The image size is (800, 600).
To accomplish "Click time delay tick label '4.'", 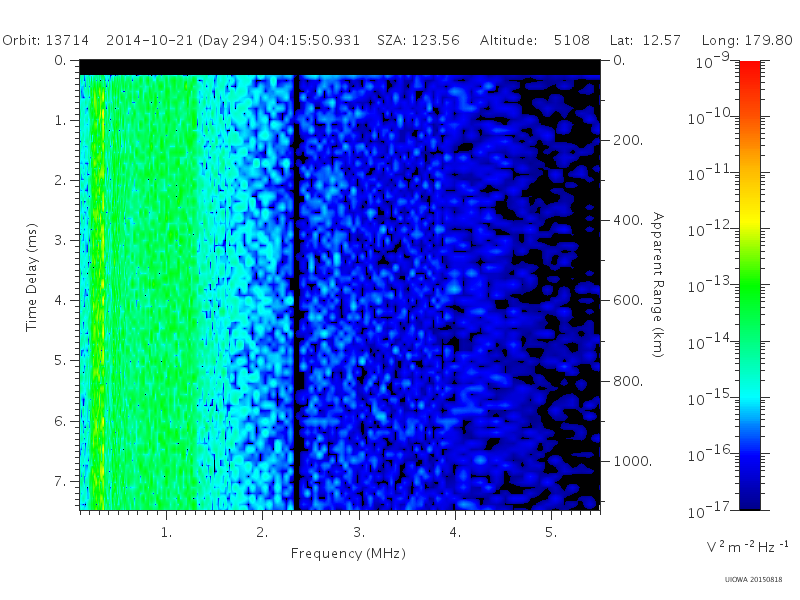I will 60,301.
